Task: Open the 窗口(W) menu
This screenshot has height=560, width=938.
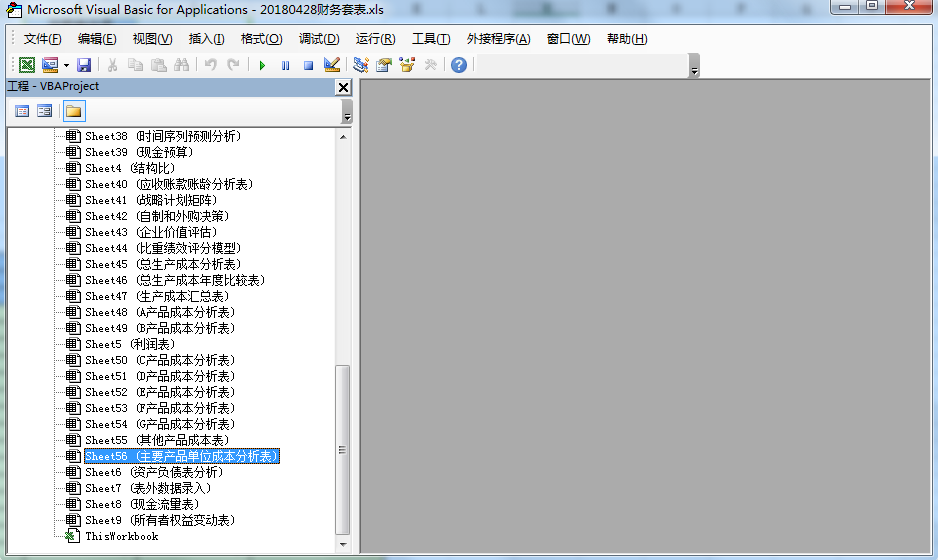Action: [568, 39]
